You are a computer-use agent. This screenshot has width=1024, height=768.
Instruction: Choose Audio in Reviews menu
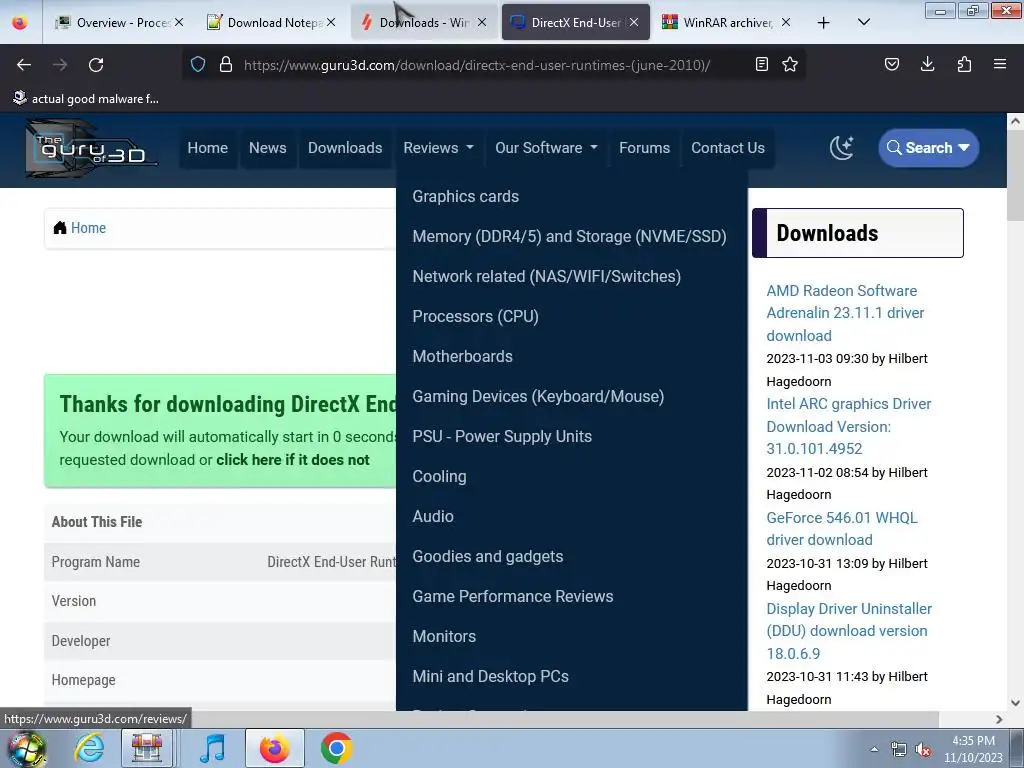pos(433,517)
